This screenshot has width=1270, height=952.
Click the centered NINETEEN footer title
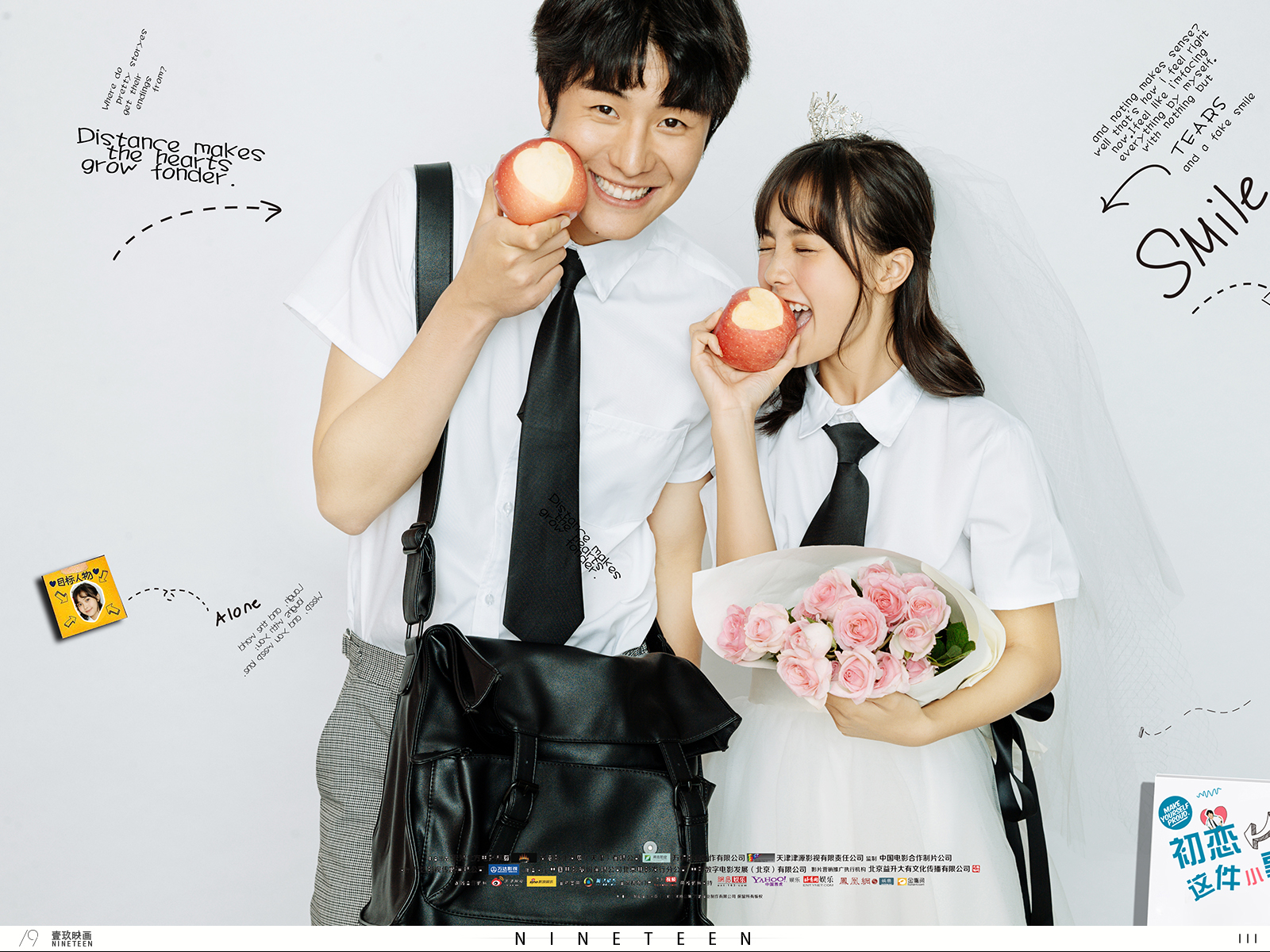click(633, 939)
